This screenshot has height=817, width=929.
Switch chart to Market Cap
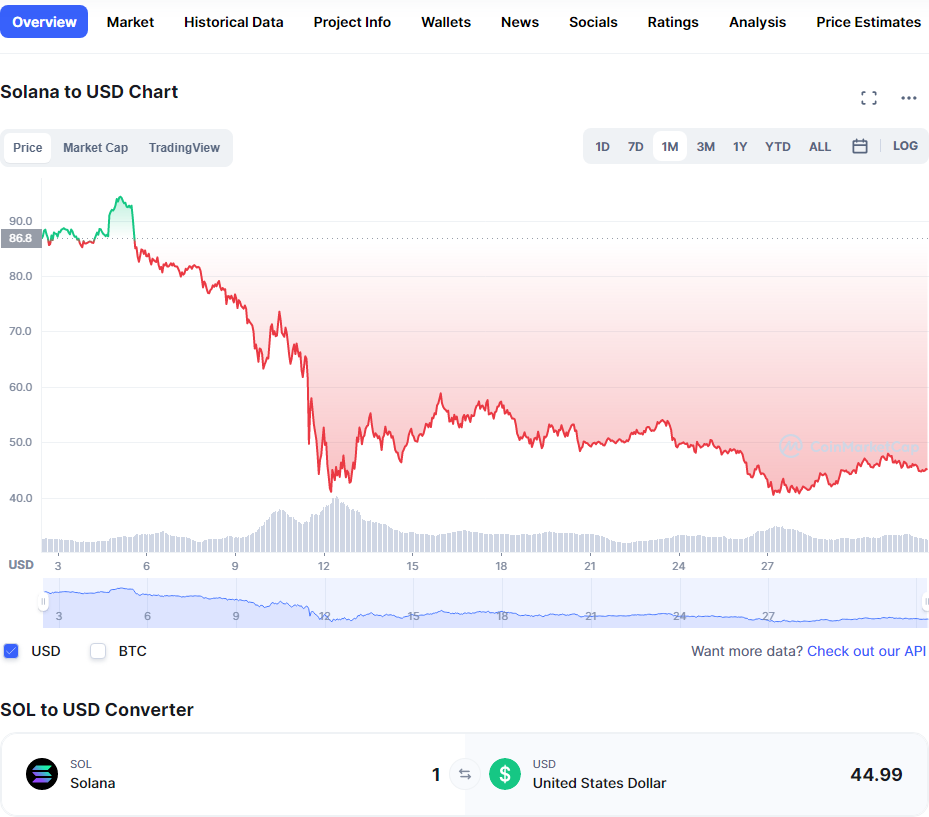coord(95,148)
